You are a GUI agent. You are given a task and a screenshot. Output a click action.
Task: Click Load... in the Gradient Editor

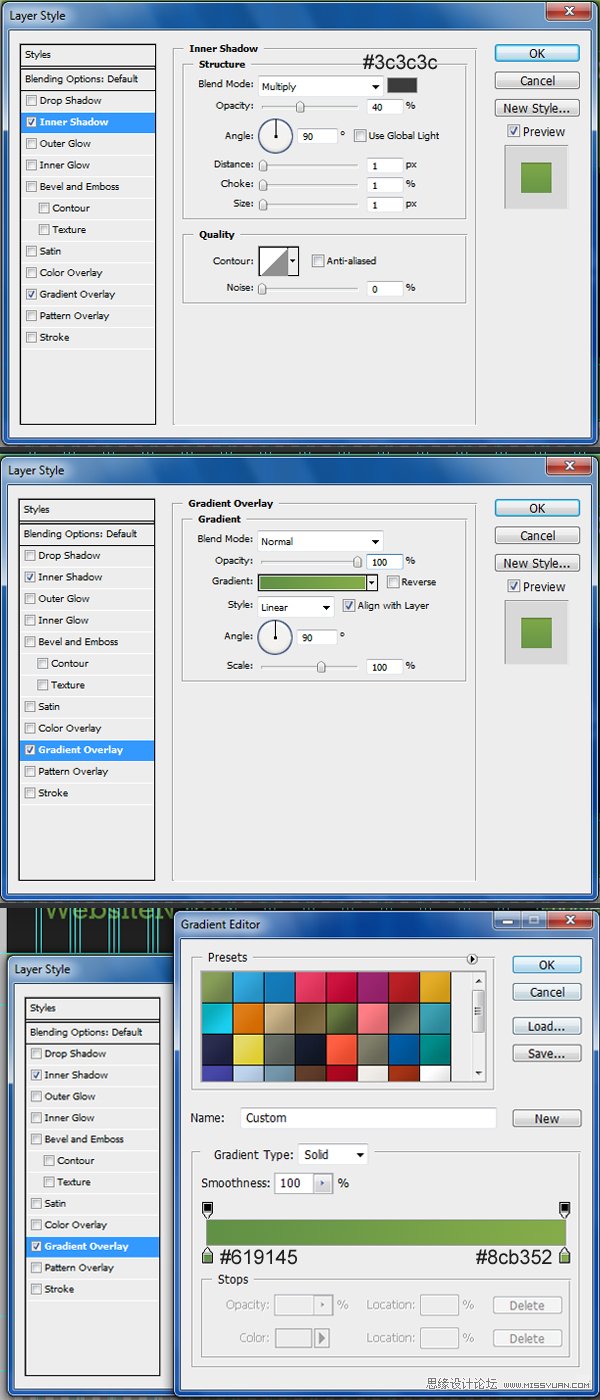[x=547, y=1026]
